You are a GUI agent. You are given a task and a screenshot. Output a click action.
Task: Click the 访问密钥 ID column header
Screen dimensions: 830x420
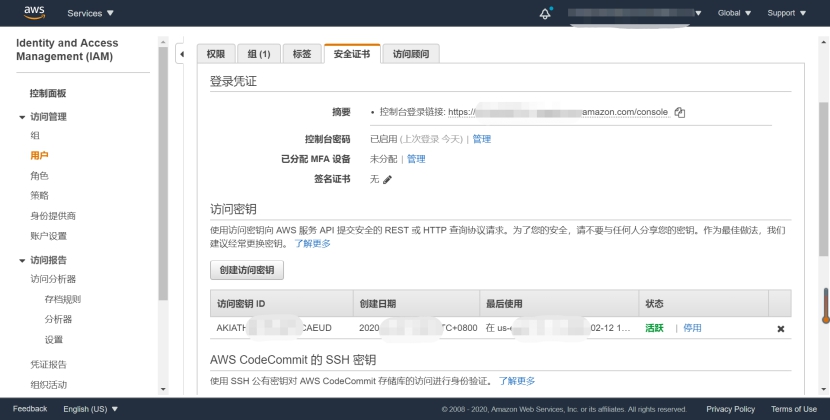(282, 304)
